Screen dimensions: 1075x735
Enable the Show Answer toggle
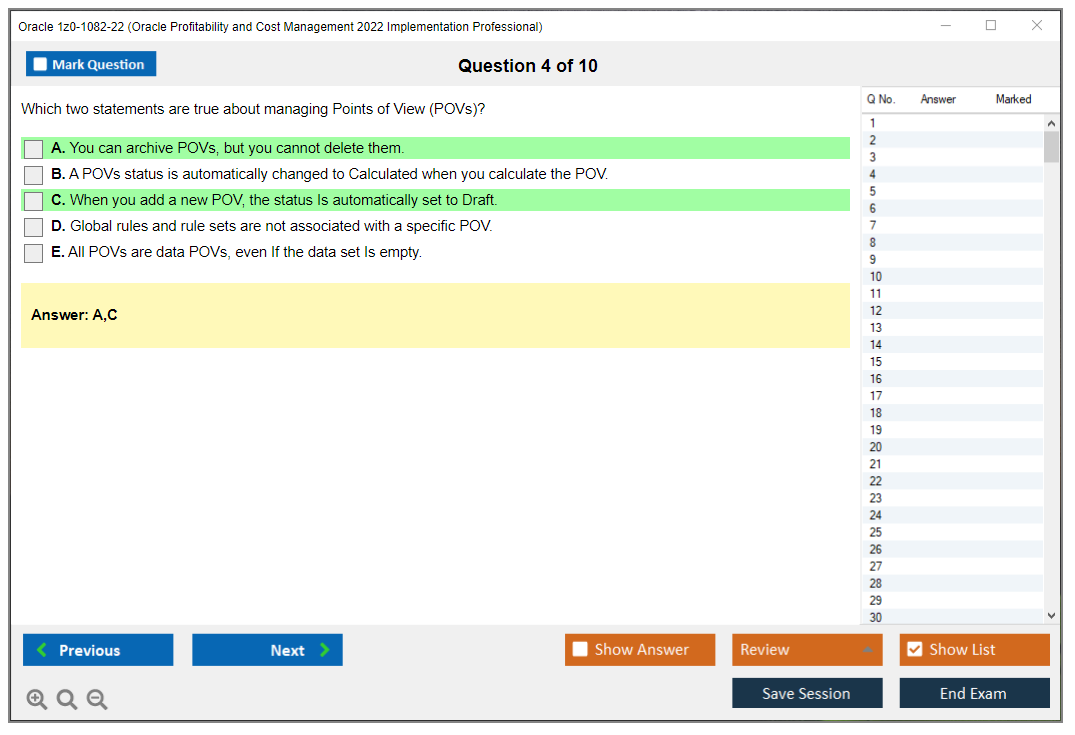(580, 649)
